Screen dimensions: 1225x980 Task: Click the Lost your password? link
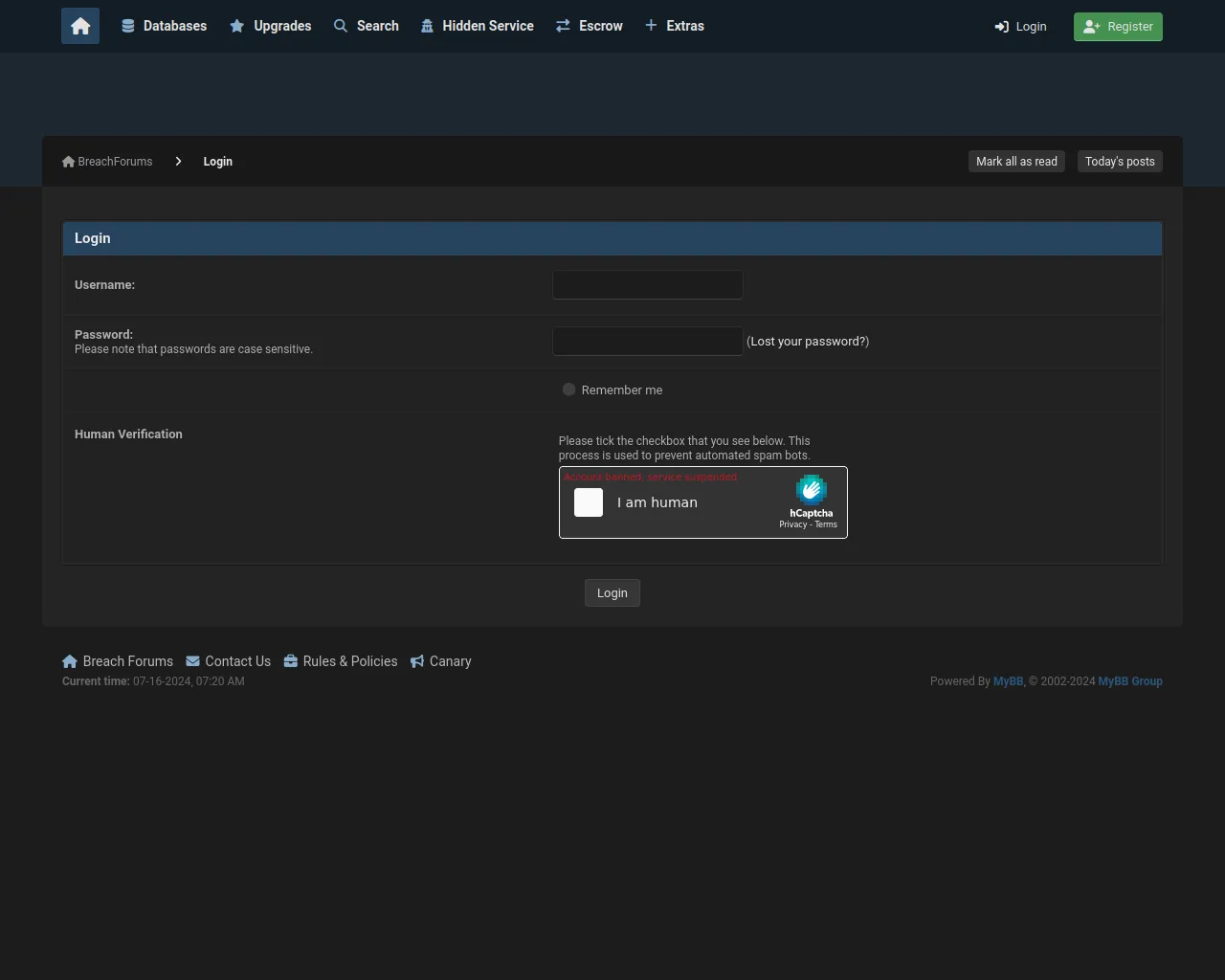pos(809,342)
